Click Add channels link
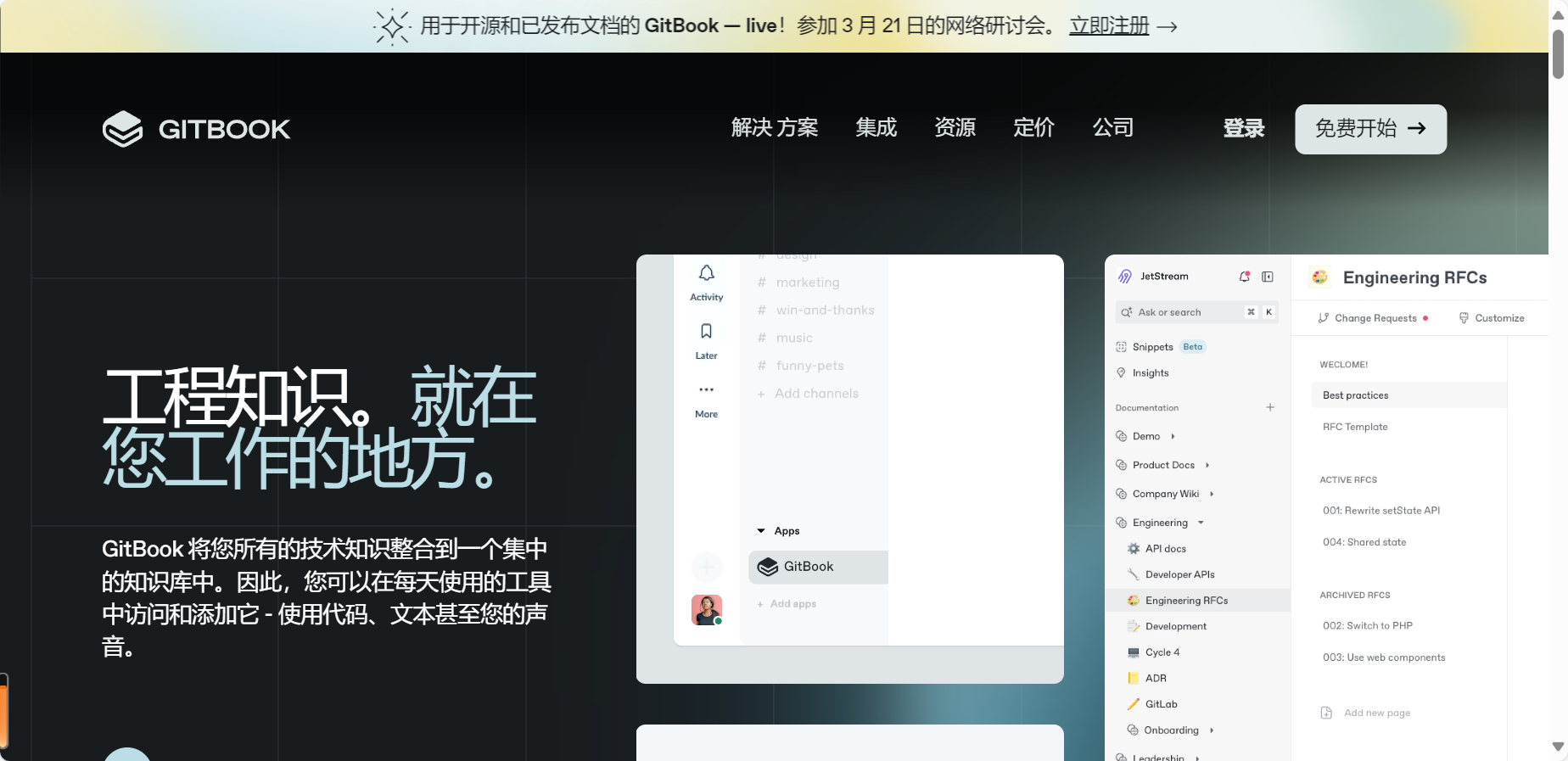Screen dimensions: 1568x761 808,394
